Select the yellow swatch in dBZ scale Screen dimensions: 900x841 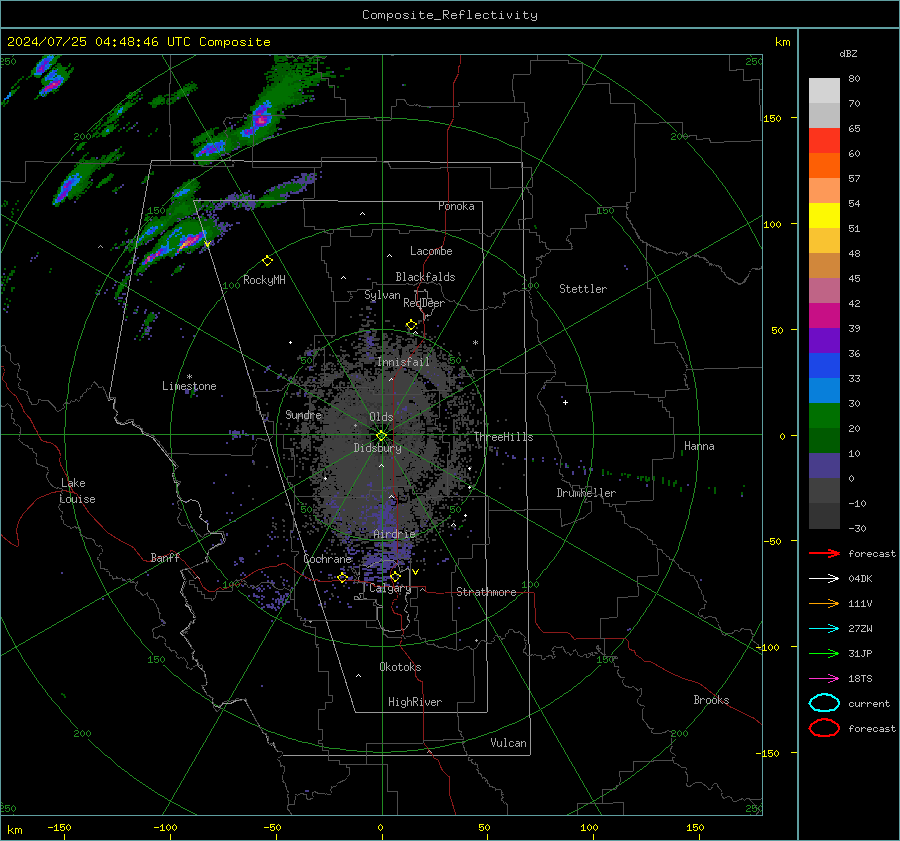click(x=824, y=215)
